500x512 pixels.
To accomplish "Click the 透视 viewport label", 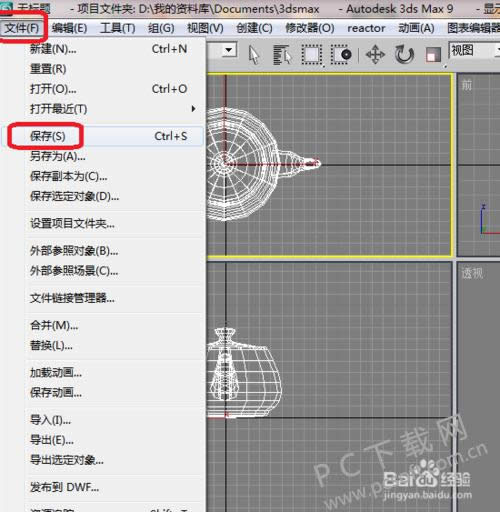I will tap(472, 273).
